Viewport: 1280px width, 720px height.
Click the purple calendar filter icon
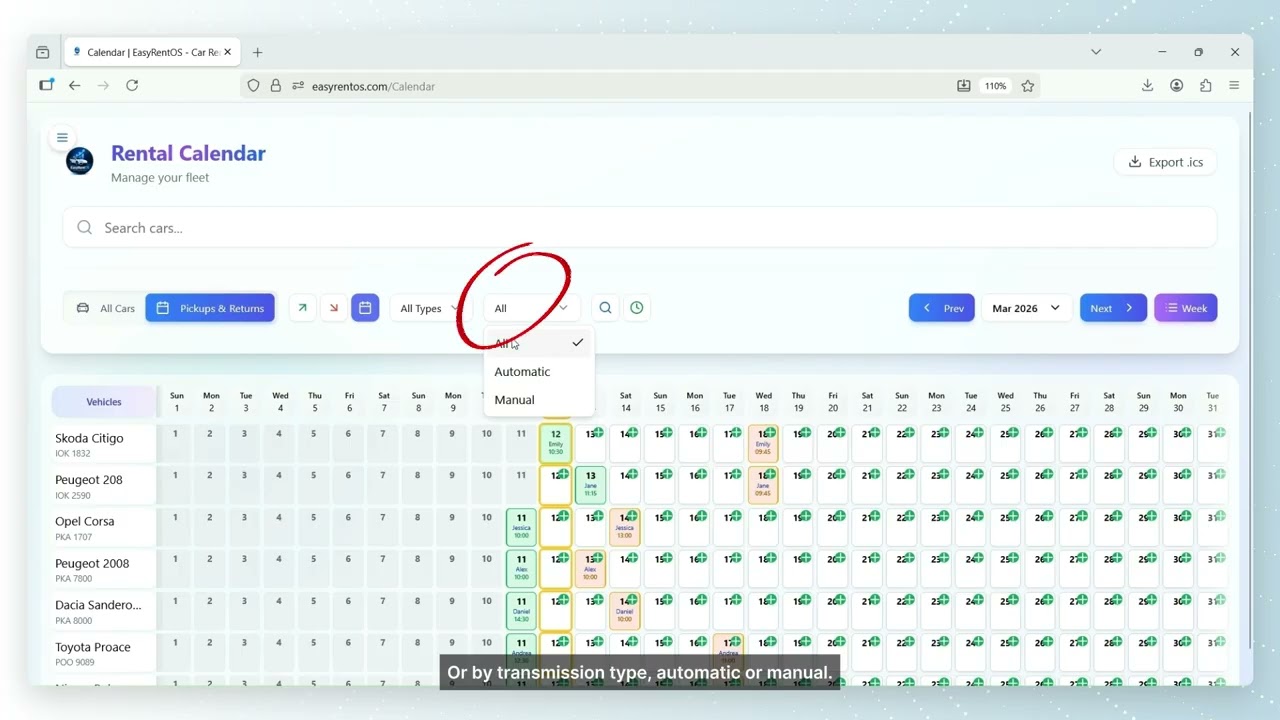[365, 308]
